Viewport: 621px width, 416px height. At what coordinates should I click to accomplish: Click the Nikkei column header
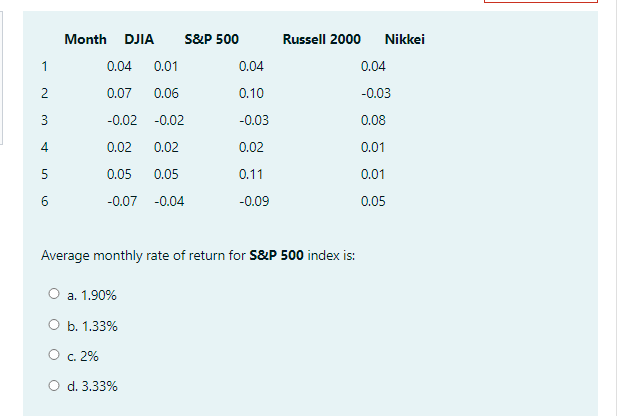point(404,40)
